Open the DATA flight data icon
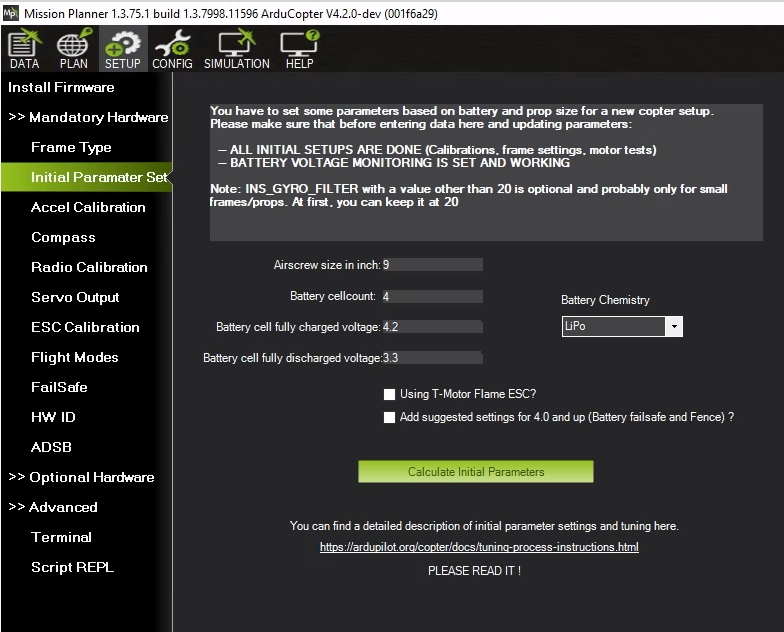 click(24, 50)
